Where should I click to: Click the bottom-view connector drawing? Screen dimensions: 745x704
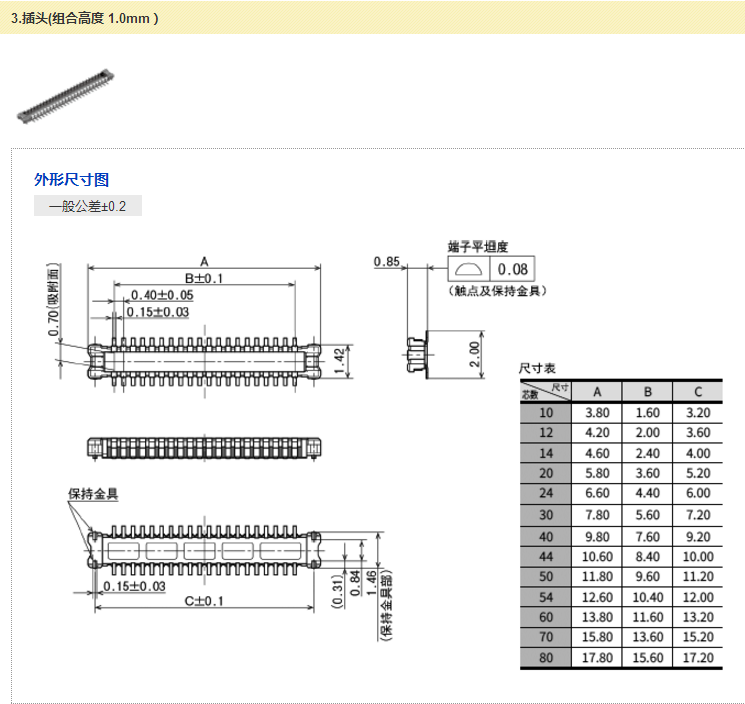click(204, 550)
